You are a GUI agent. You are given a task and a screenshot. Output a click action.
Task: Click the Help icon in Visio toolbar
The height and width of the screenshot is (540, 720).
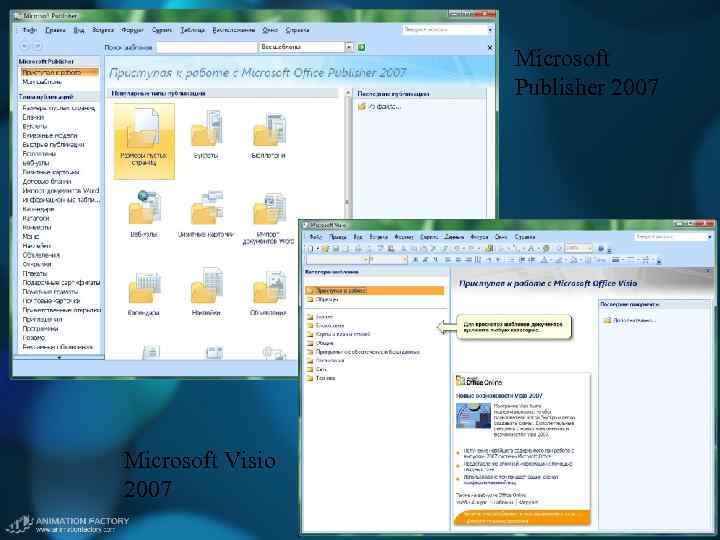(x=601, y=248)
